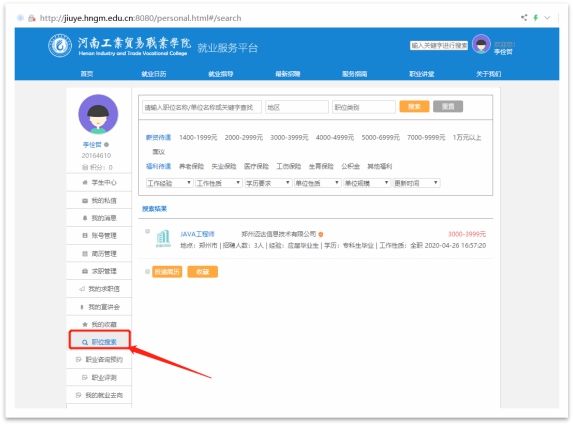Expand the 学历要求 dropdown
This screenshot has height=425, width=573.
click(268, 183)
